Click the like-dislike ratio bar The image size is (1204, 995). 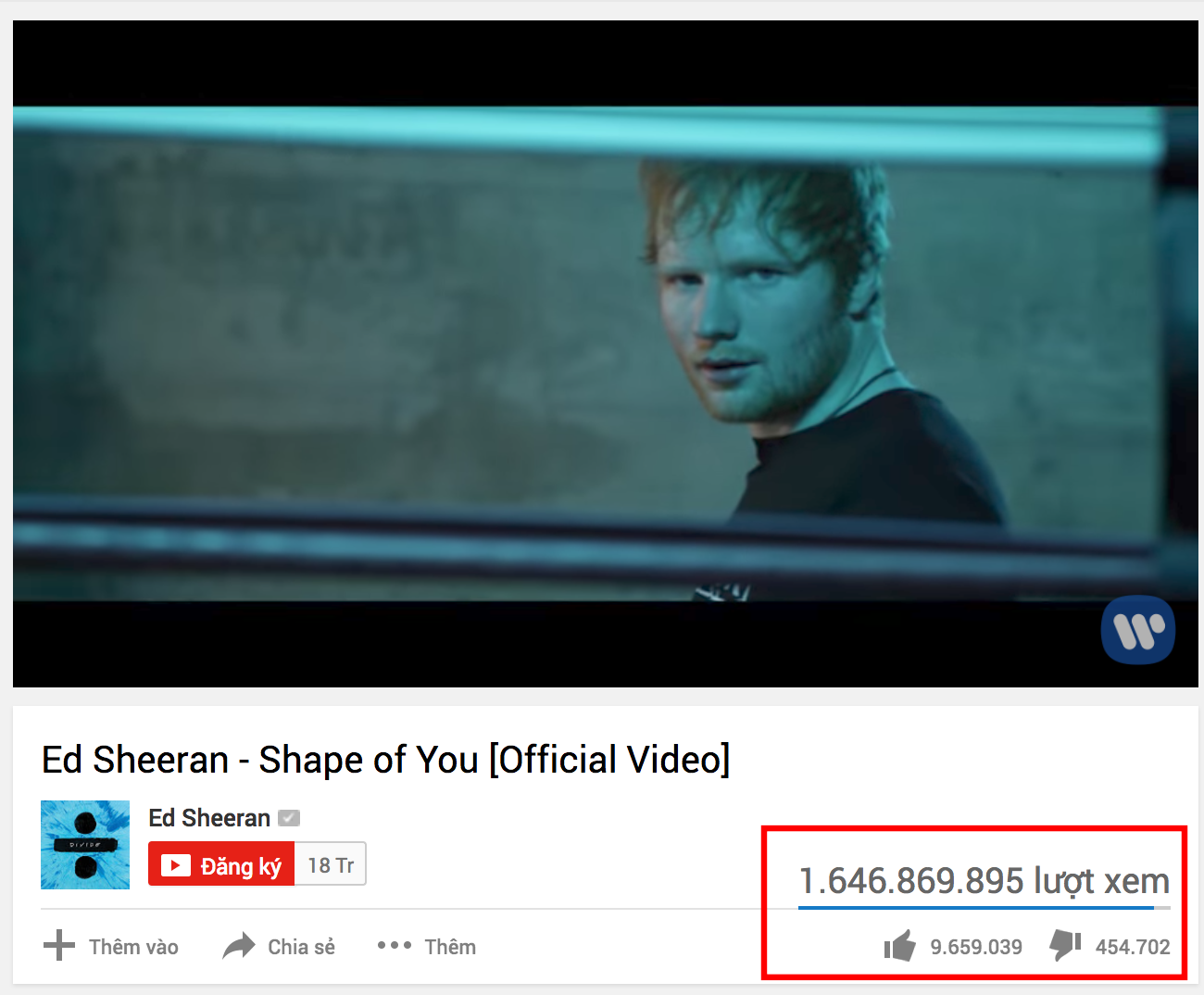coord(984,908)
